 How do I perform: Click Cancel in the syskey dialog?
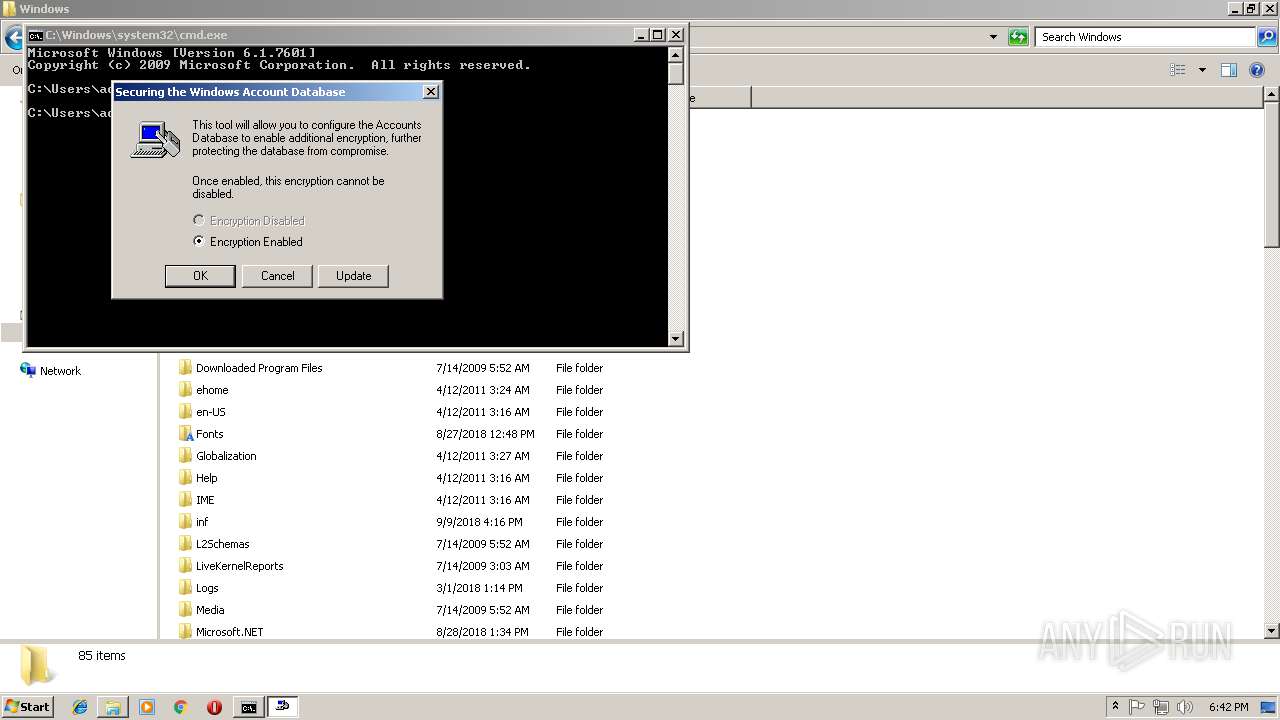tap(277, 276)
